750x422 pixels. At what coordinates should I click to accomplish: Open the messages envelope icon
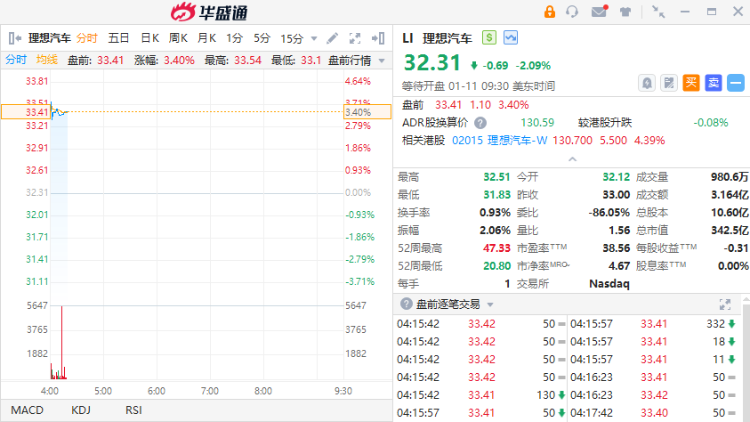599,12
